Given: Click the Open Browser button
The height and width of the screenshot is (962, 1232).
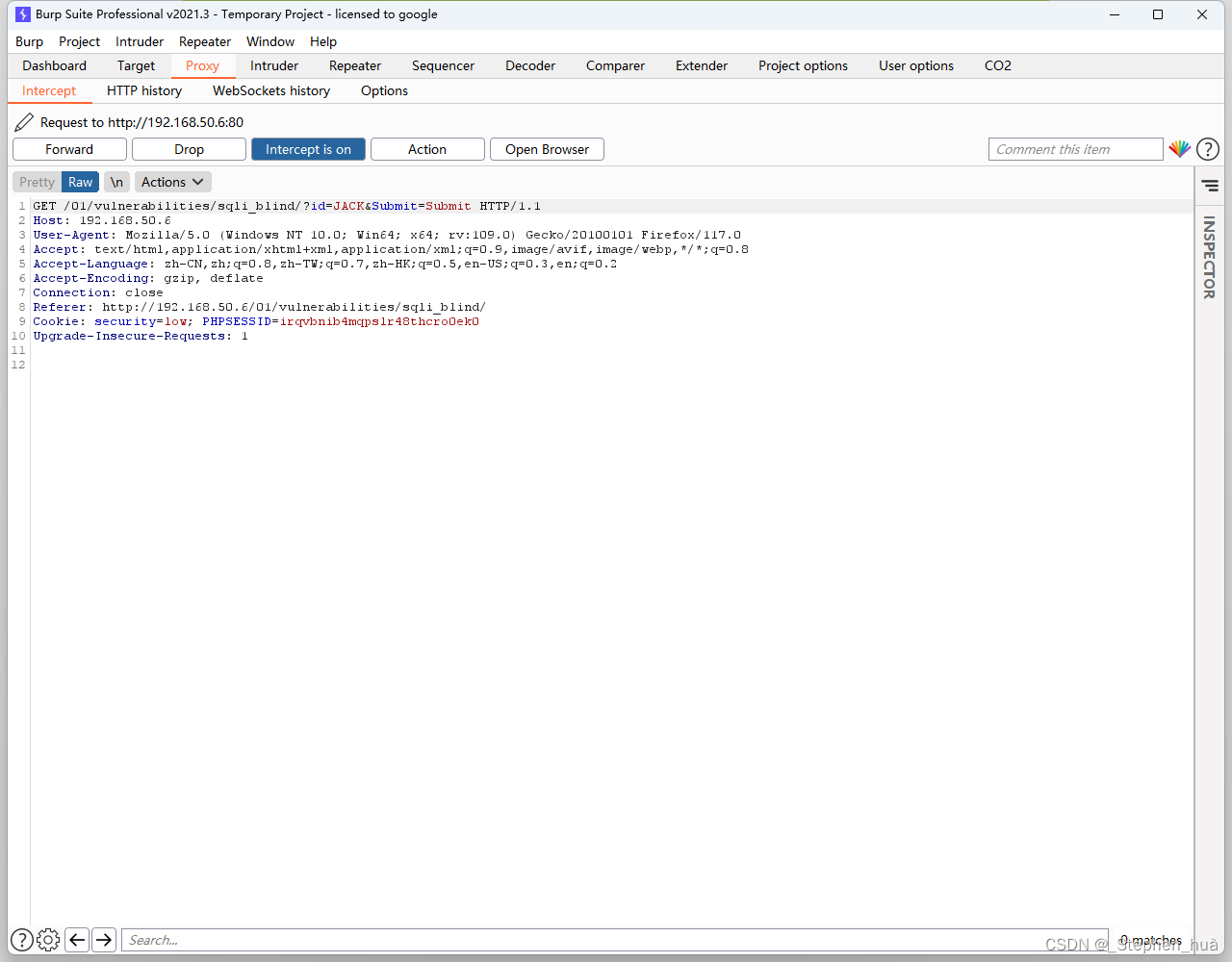Looking at the screenshot, I should pyautogui.click(x=547, y=149).
